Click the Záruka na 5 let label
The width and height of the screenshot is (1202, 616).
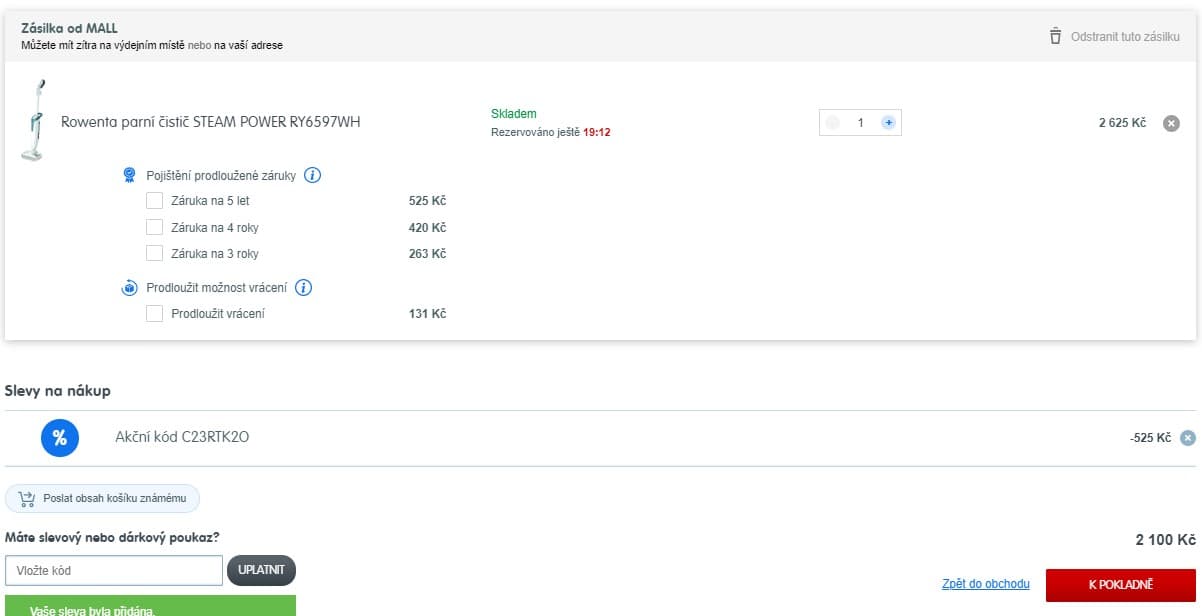tap(210, 201)
